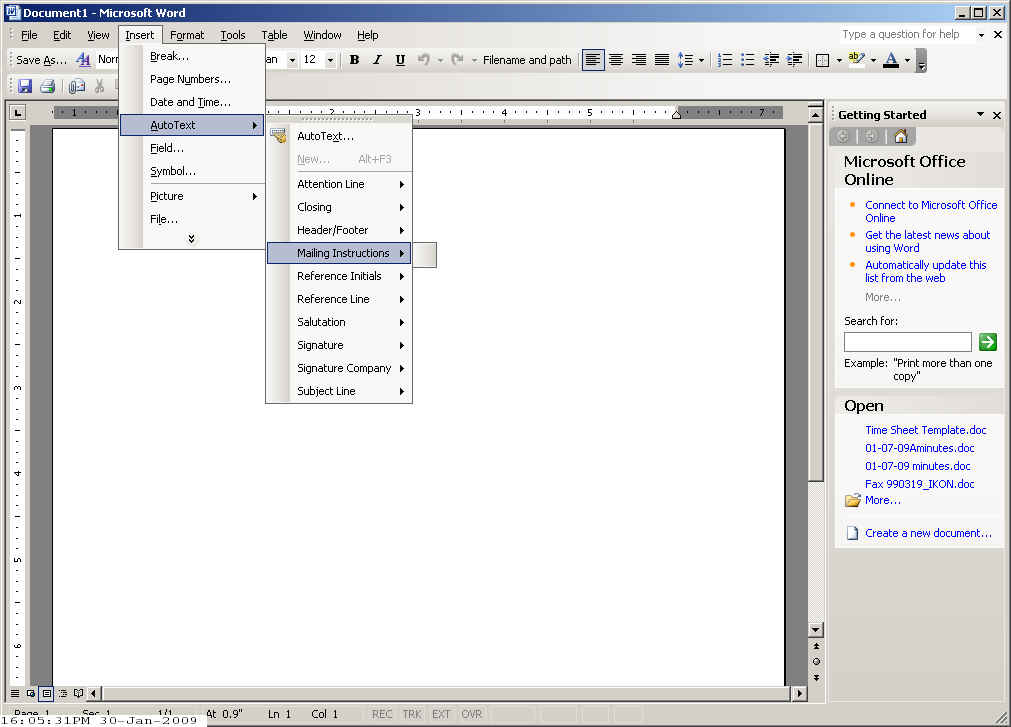The height and width of the screenshot is (727, 1011).
Task: Start search with green arrow button
Action: click(988, 342)
